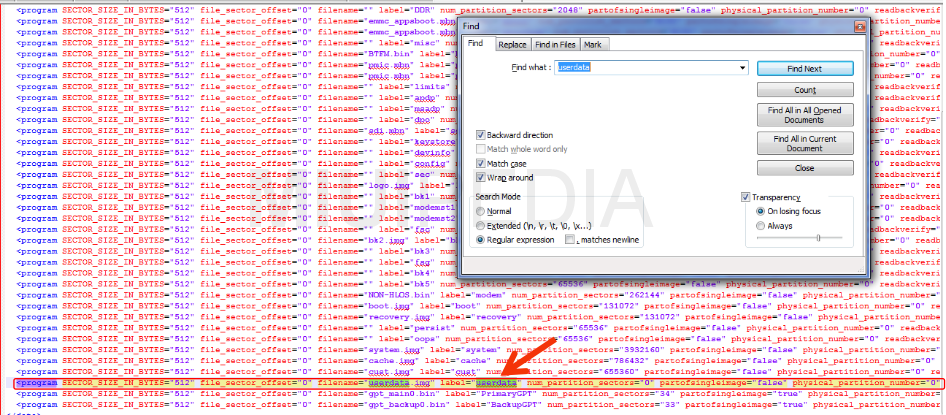The width and height of the screenshot is (946, 415).
Task: Open the Find in Files tab
Action: [555, 45]
